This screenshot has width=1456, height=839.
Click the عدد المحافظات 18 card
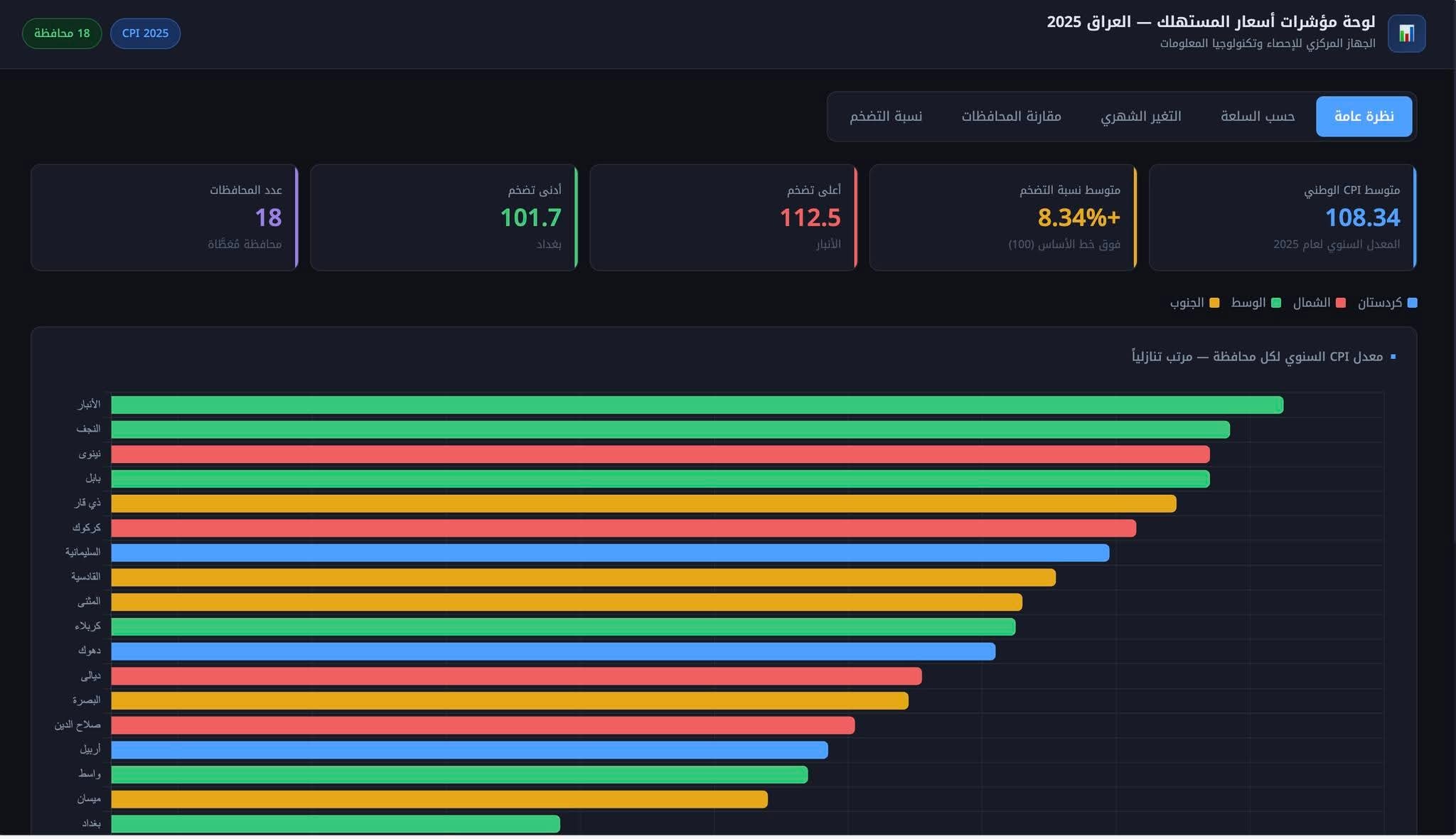click(x=164, y=218)
